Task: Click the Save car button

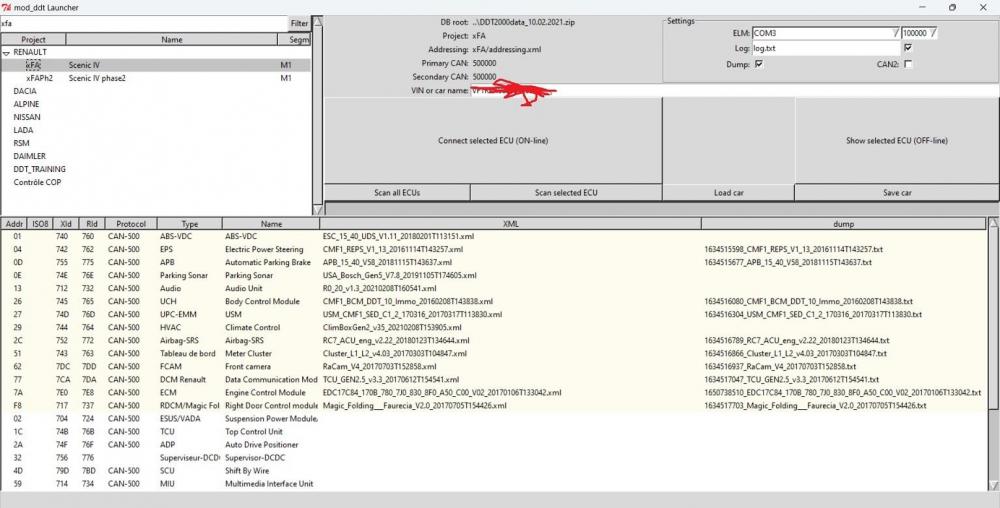Action: (897, 192)
